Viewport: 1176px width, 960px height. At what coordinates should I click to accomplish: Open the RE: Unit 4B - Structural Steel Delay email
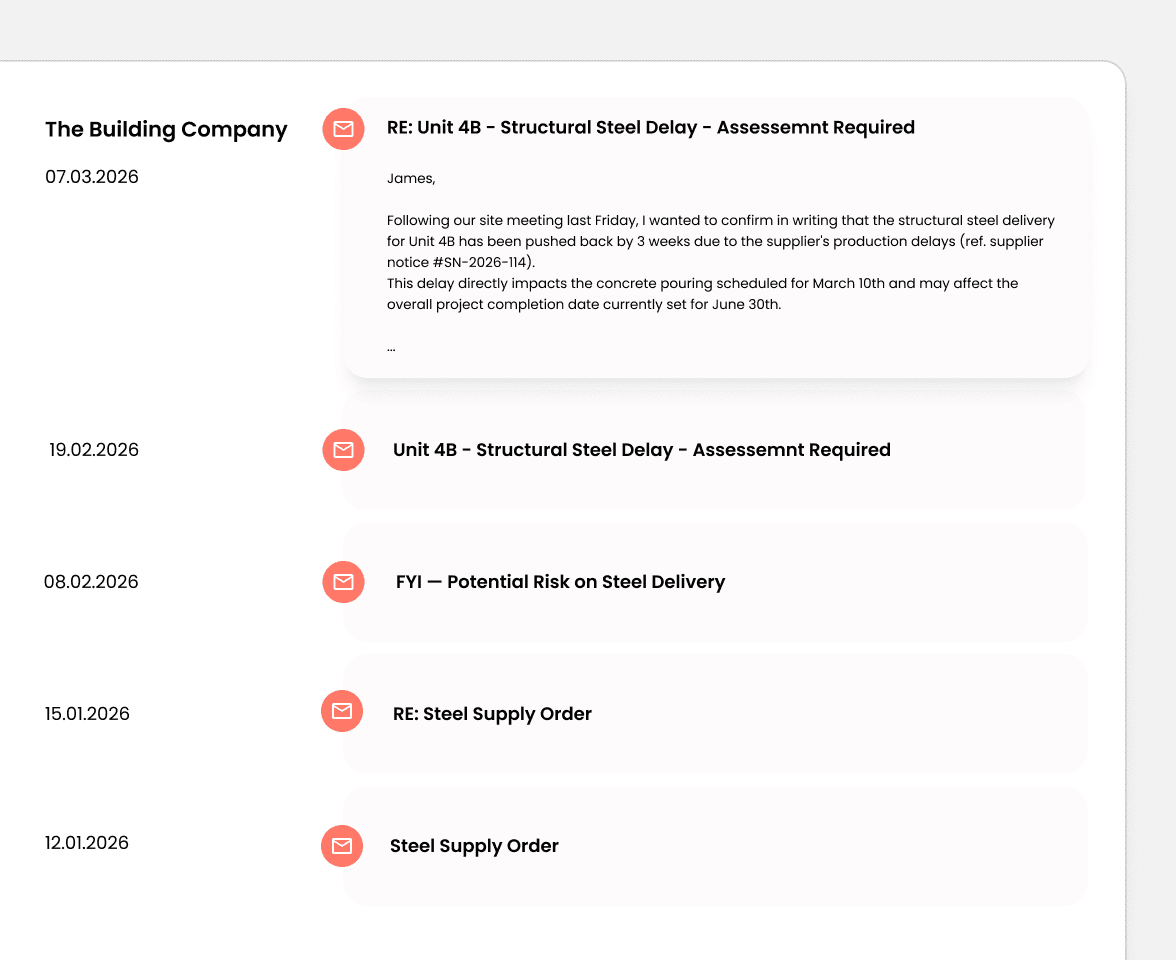point(650,127)
